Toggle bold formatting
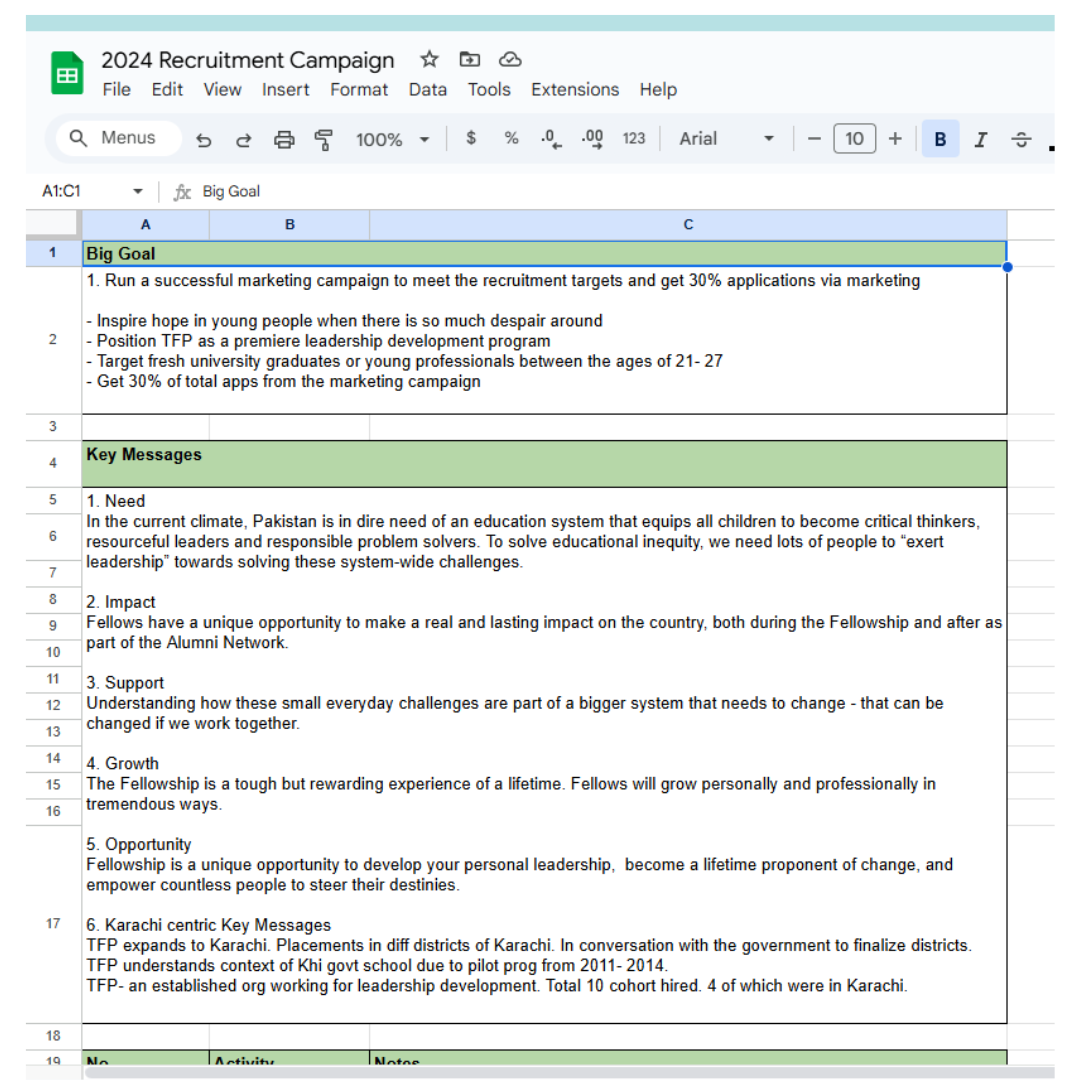Screen dimensions: 1080x1080 pos(940,139)
